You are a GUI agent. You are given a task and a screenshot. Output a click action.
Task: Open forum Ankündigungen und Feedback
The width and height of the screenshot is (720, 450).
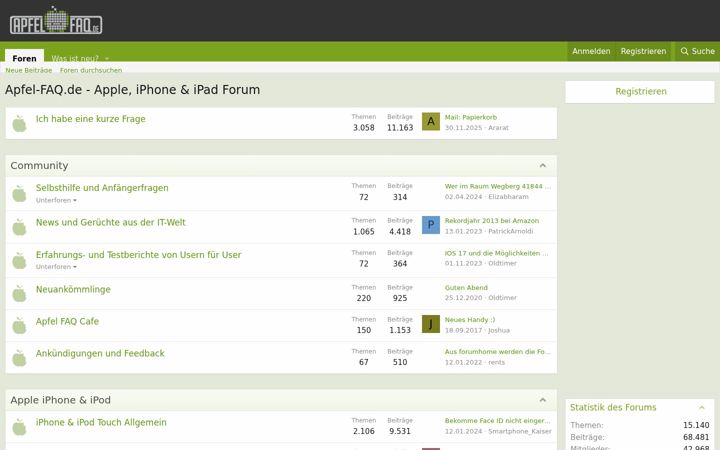coord(100,353)
